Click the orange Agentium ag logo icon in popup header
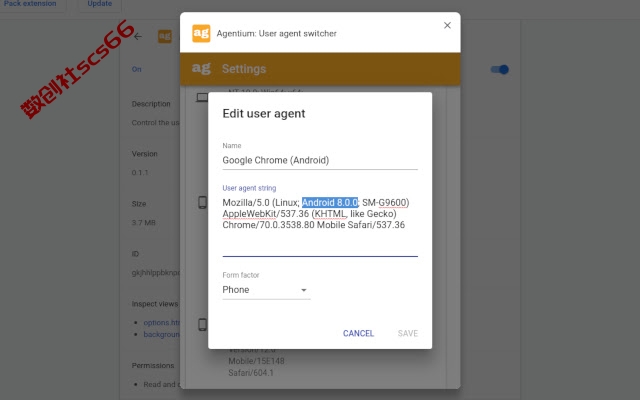This screenshot has width=640, height=400. [x=201, y=33]
